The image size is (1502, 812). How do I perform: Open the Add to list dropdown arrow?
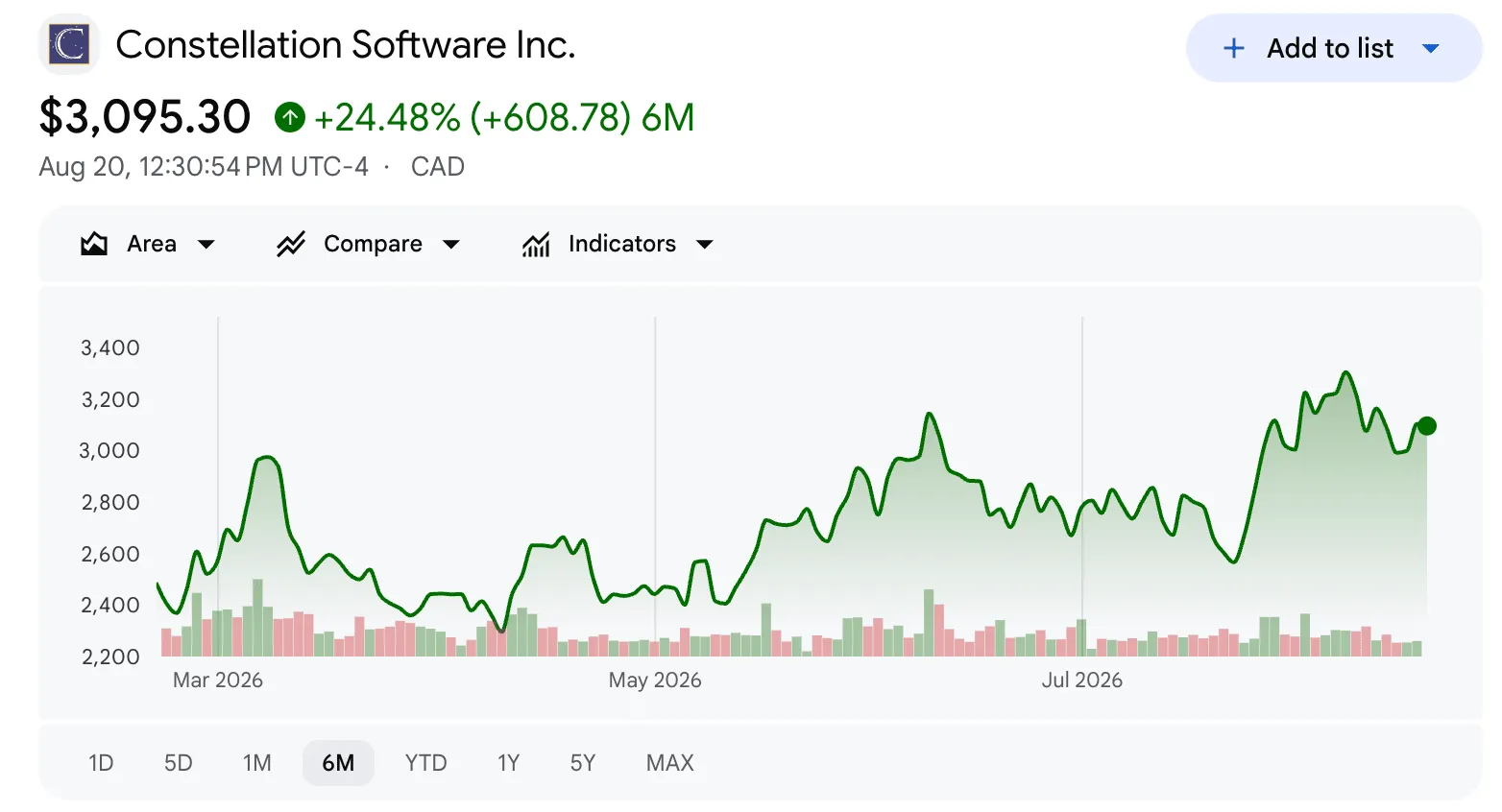tap(1430, 48)
